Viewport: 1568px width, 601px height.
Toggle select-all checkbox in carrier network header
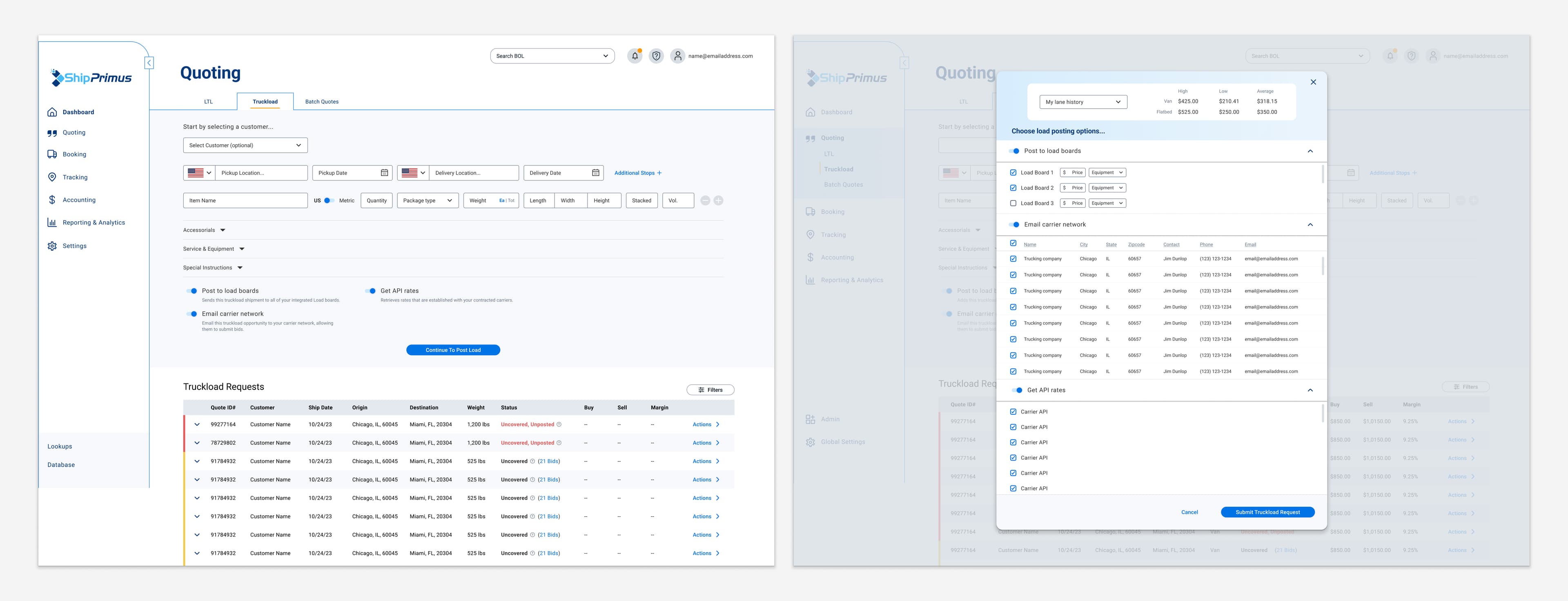click(x=1013, y=244)
